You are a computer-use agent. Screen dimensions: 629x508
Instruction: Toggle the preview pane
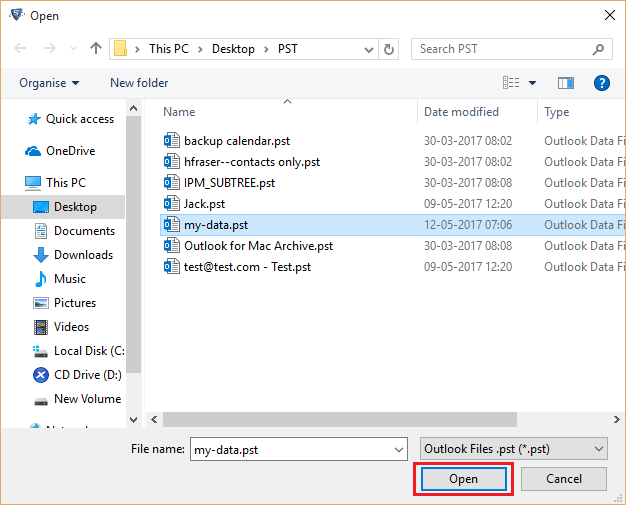(566, 83)
